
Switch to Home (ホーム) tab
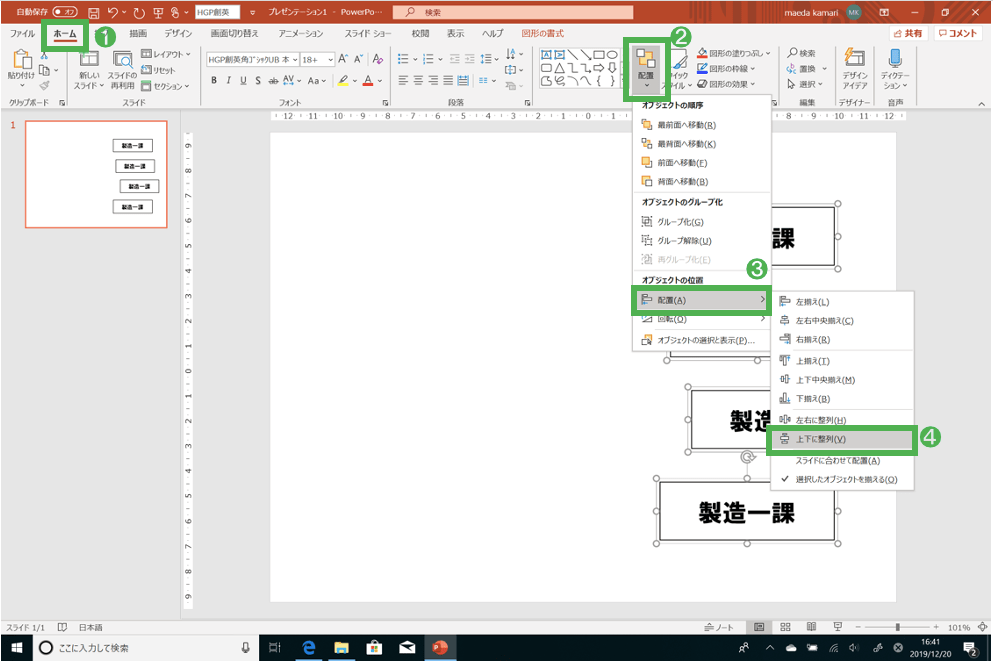tap(65, 34)
